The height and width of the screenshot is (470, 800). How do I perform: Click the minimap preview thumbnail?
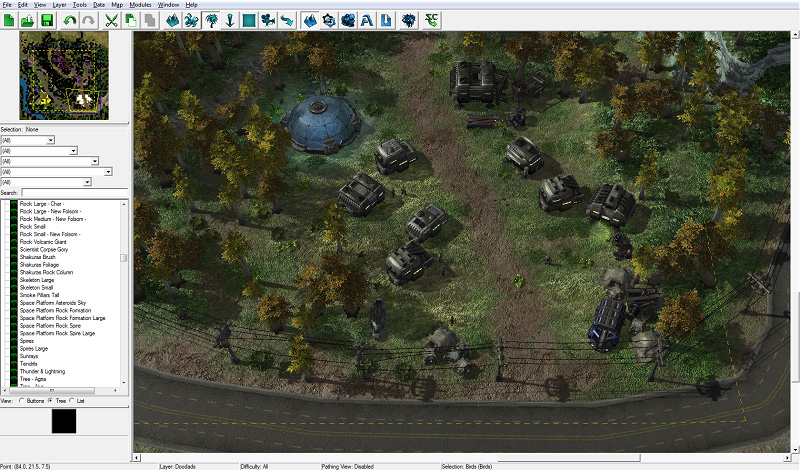coord(64,76)
